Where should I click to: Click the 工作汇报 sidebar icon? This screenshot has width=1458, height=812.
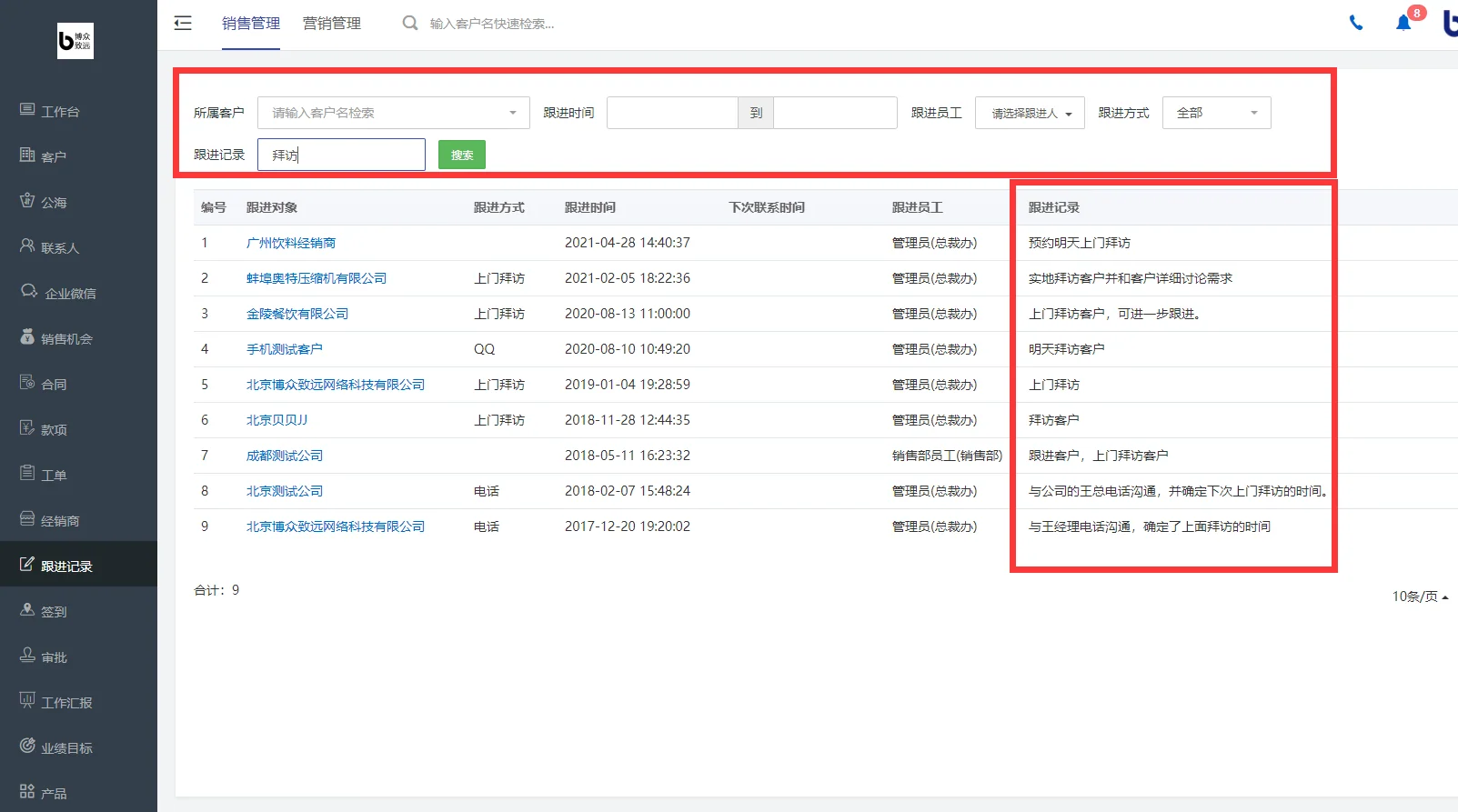click(x=27, y=700)
